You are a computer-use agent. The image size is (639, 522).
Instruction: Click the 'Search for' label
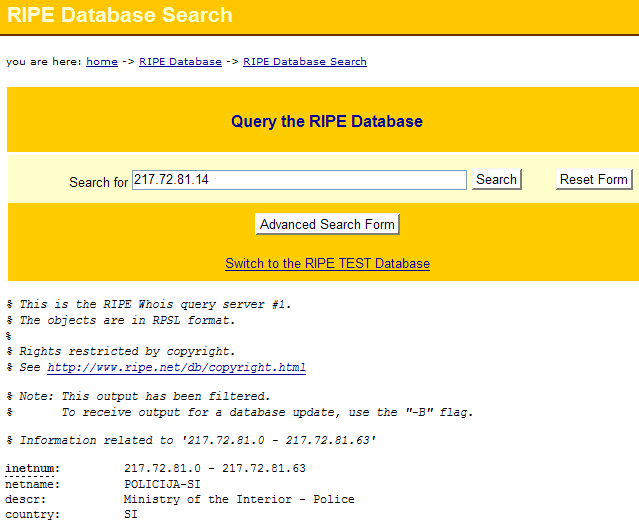point(99,182)
